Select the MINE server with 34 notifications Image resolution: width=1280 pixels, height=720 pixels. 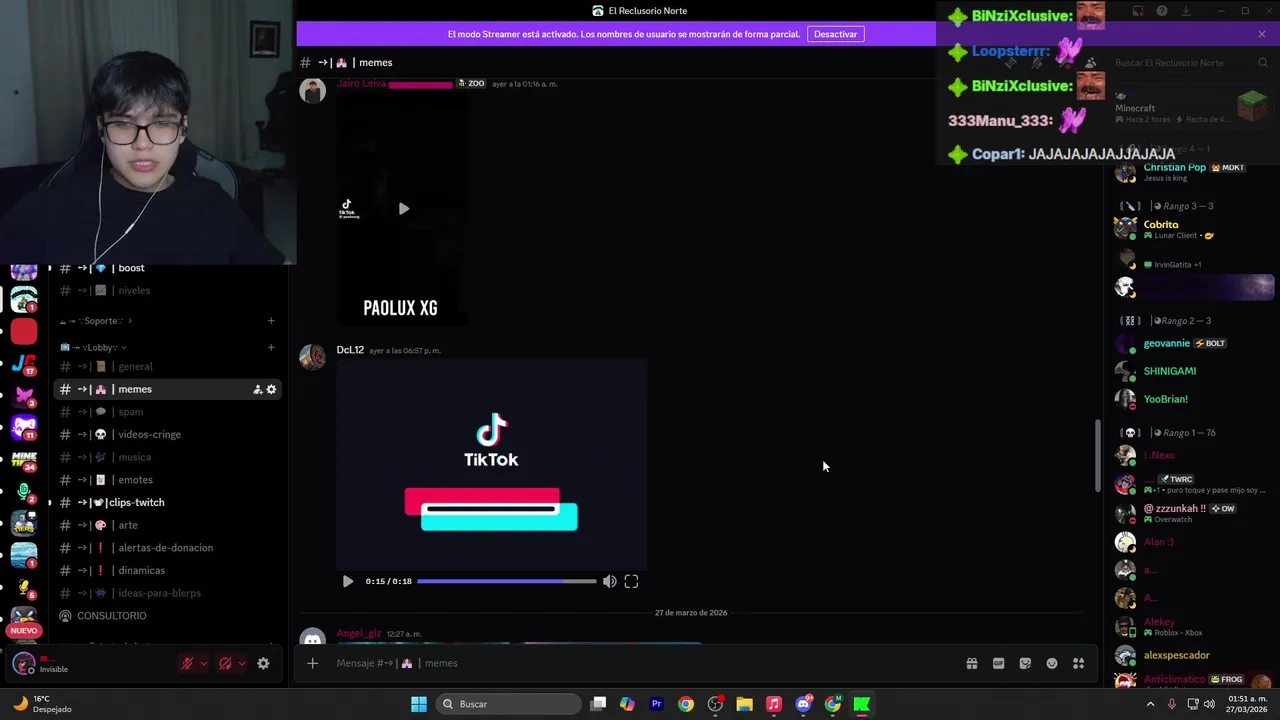point(24,460)
